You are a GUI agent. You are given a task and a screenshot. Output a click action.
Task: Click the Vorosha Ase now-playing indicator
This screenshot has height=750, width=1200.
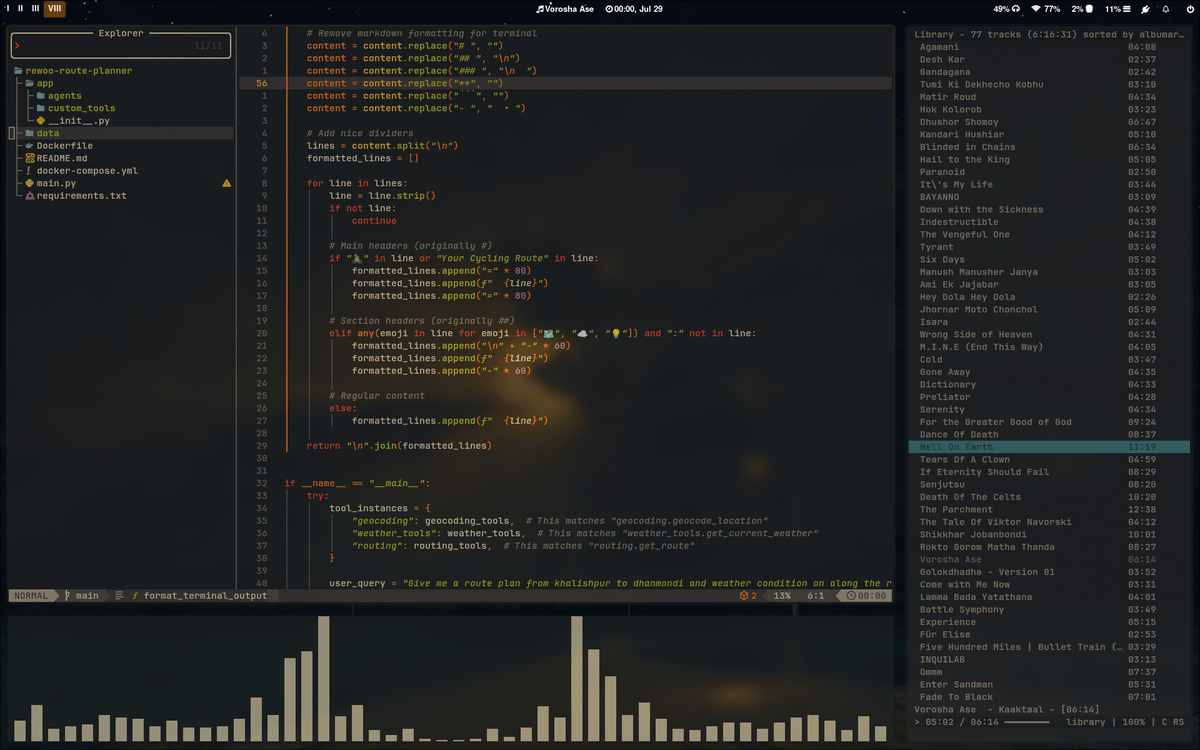pos(564,8)
